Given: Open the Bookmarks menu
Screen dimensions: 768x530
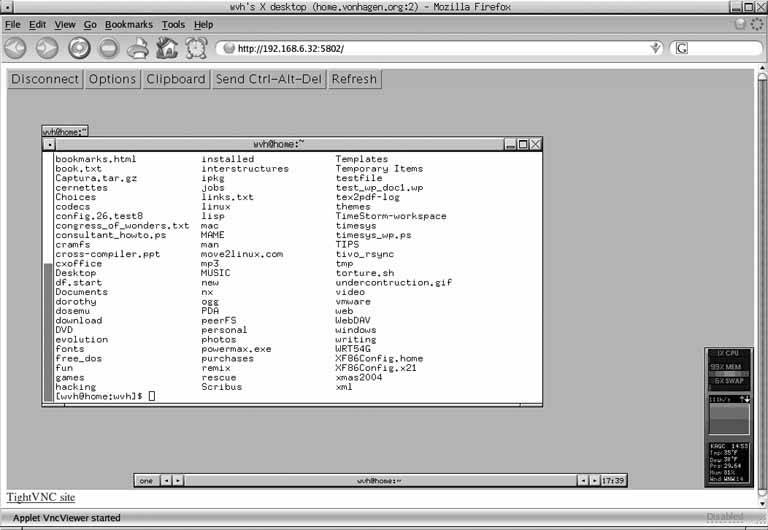Looking at the screenshot, I should click(x=129, y=24).
